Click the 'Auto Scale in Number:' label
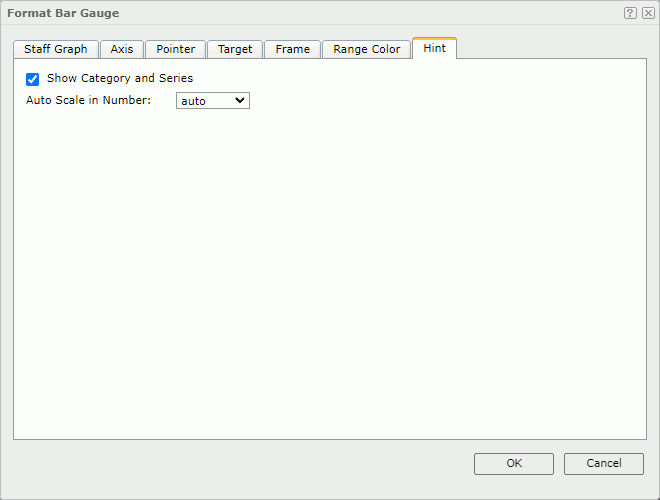Screen dimensions: 660x500 (88, 100)
